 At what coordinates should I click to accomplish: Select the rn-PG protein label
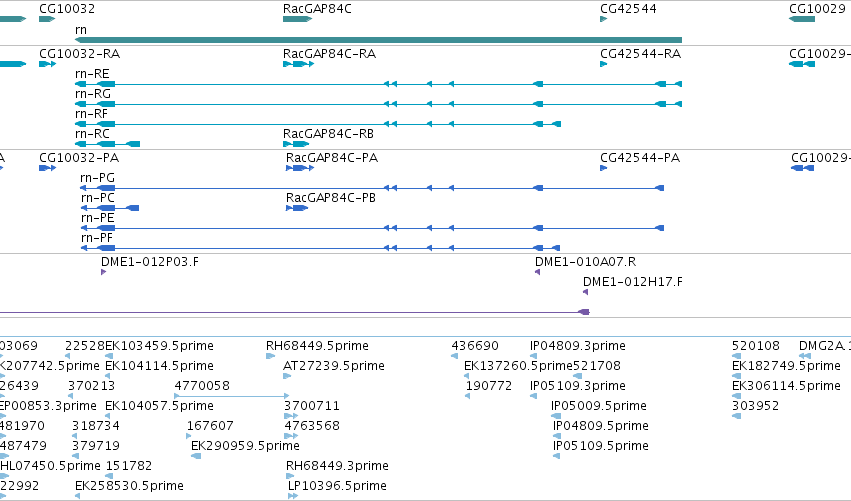point(98,178)
